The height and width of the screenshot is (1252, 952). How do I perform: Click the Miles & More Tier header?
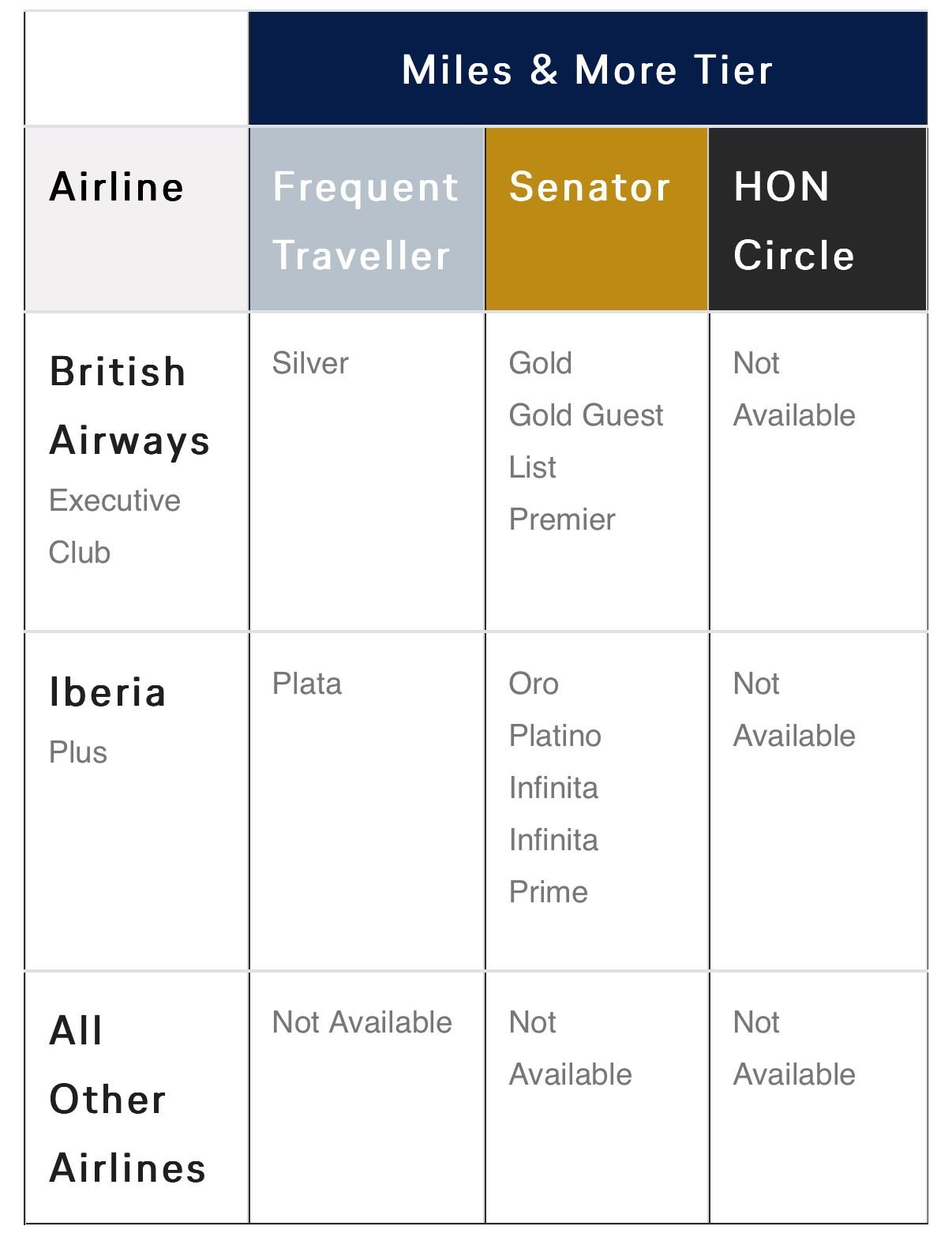[587, 69]
